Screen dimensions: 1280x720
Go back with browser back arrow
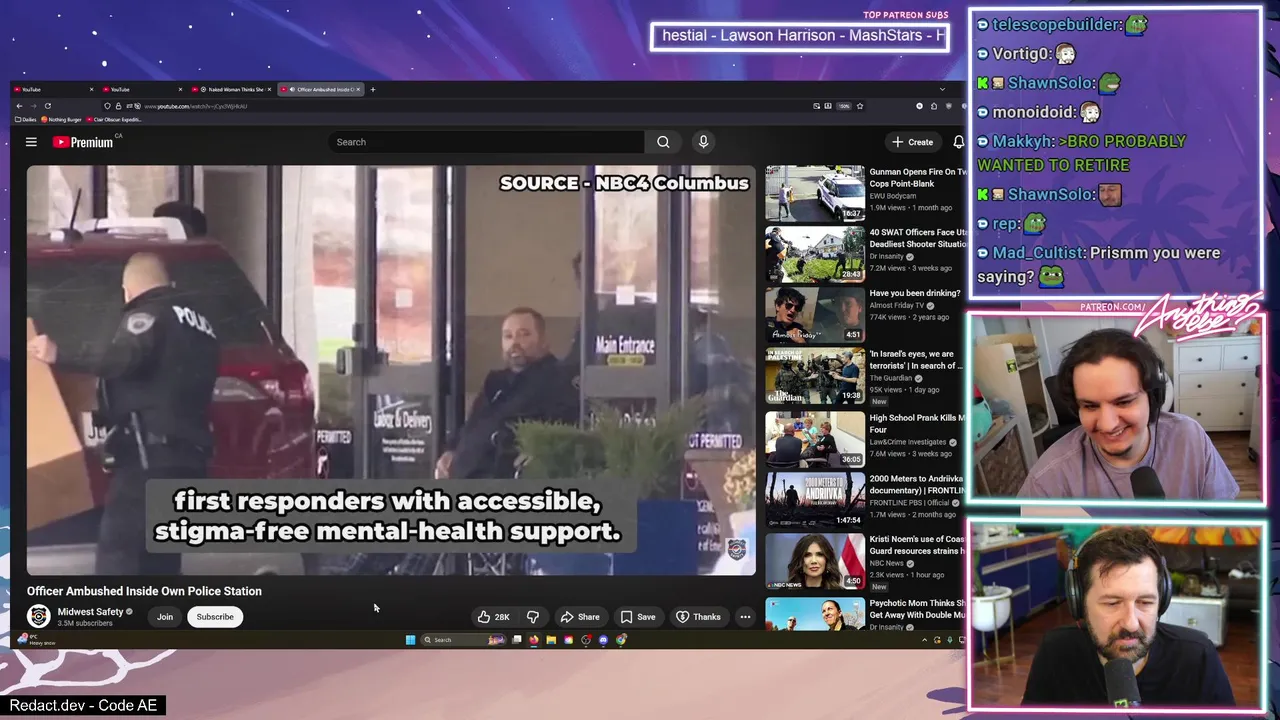click(19, 106)
